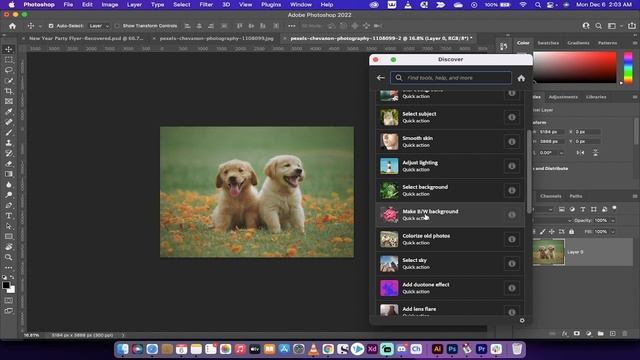The height and width of the screenshot is (360, 640).
Task: Go to Discover panel home
Action: (x=521, y=78)
